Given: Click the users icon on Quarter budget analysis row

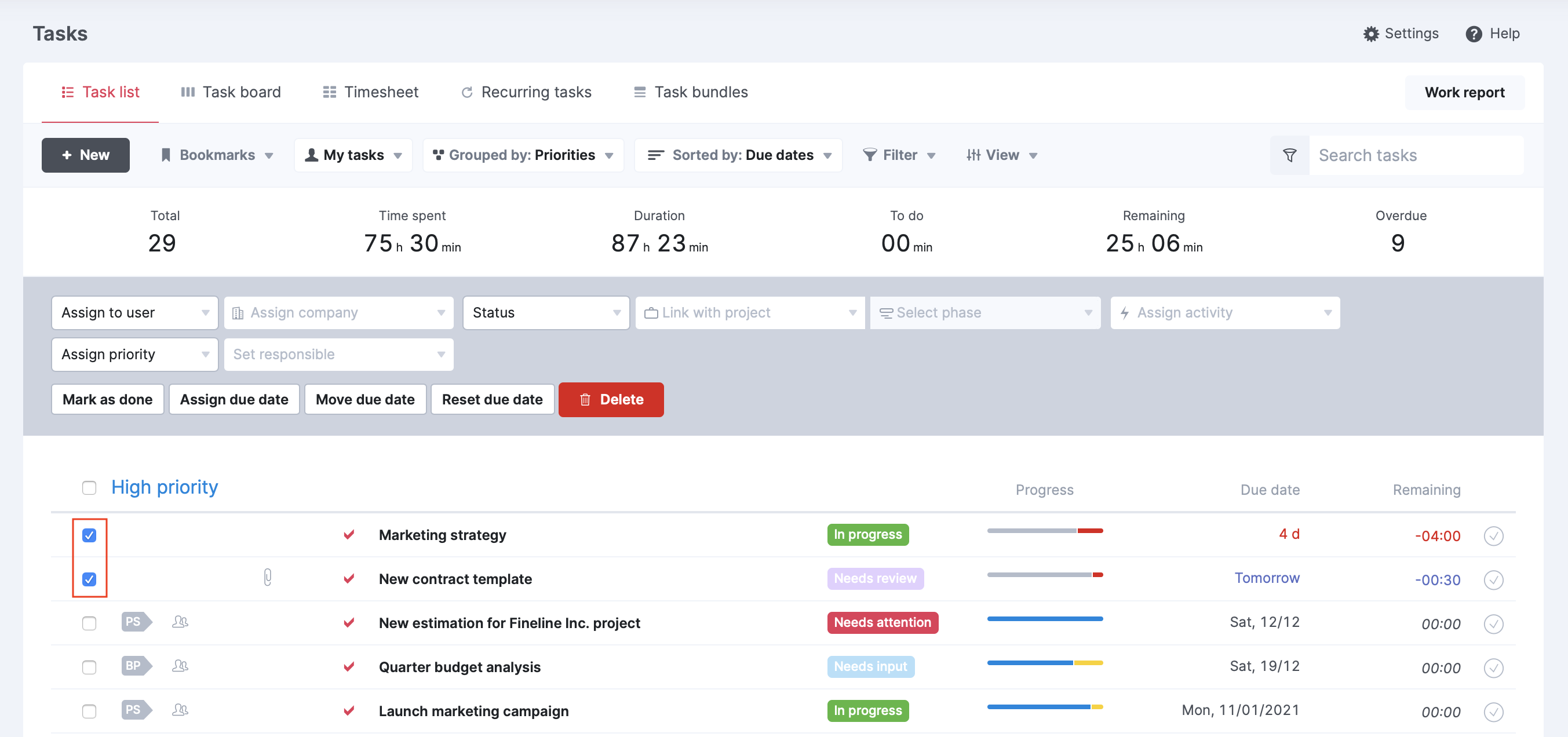Looking at the screenshot, I should tap(180, 666).
